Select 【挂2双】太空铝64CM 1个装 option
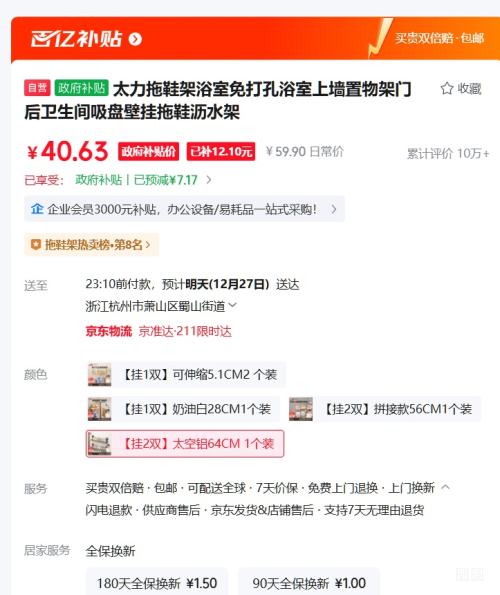 click(185, 444)
